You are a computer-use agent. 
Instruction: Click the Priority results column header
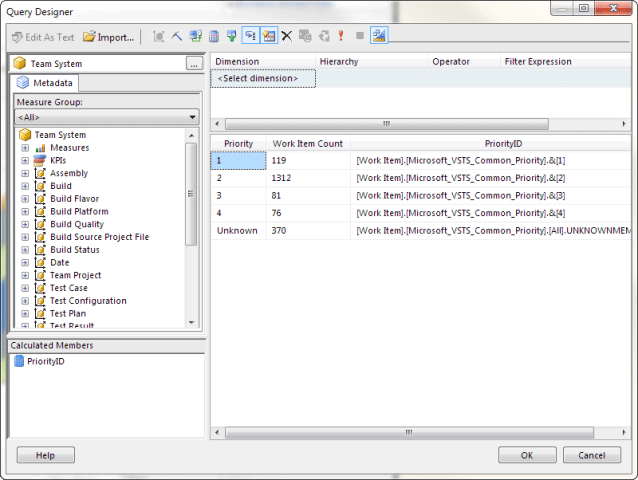coord(238,144)
